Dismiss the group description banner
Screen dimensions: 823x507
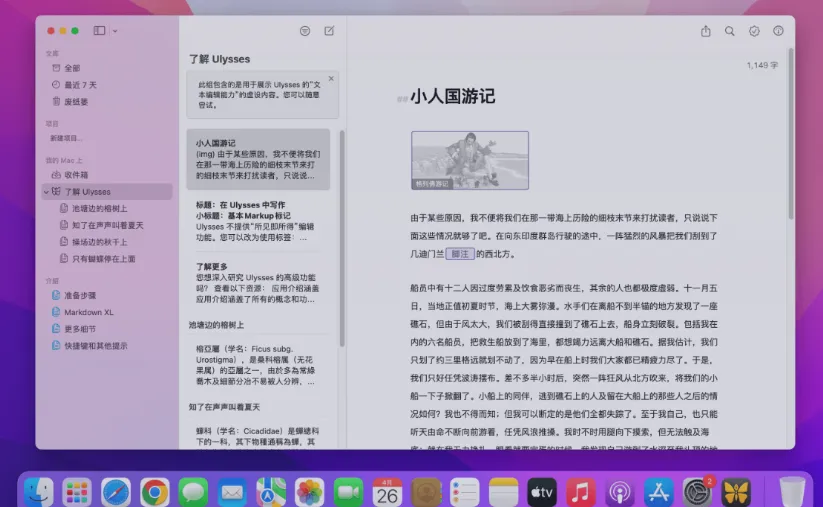(x=331, y=78)
